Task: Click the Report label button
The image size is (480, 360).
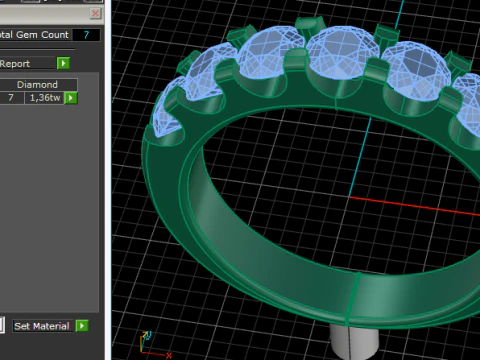Action: [x=27, y=63]
